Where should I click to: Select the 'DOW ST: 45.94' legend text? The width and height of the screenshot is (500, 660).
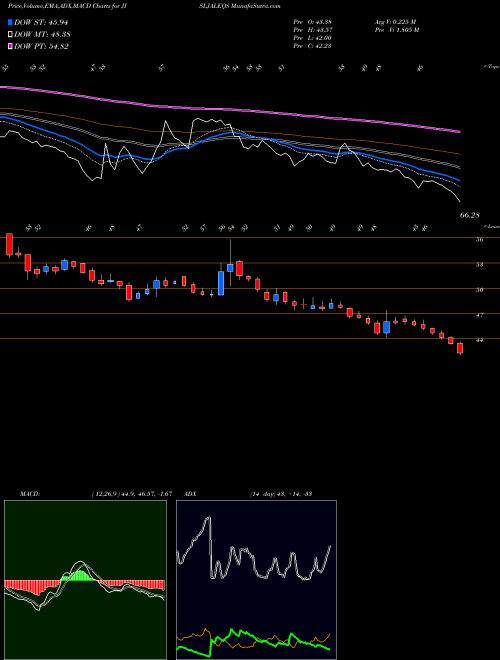(x=41, y=22)
